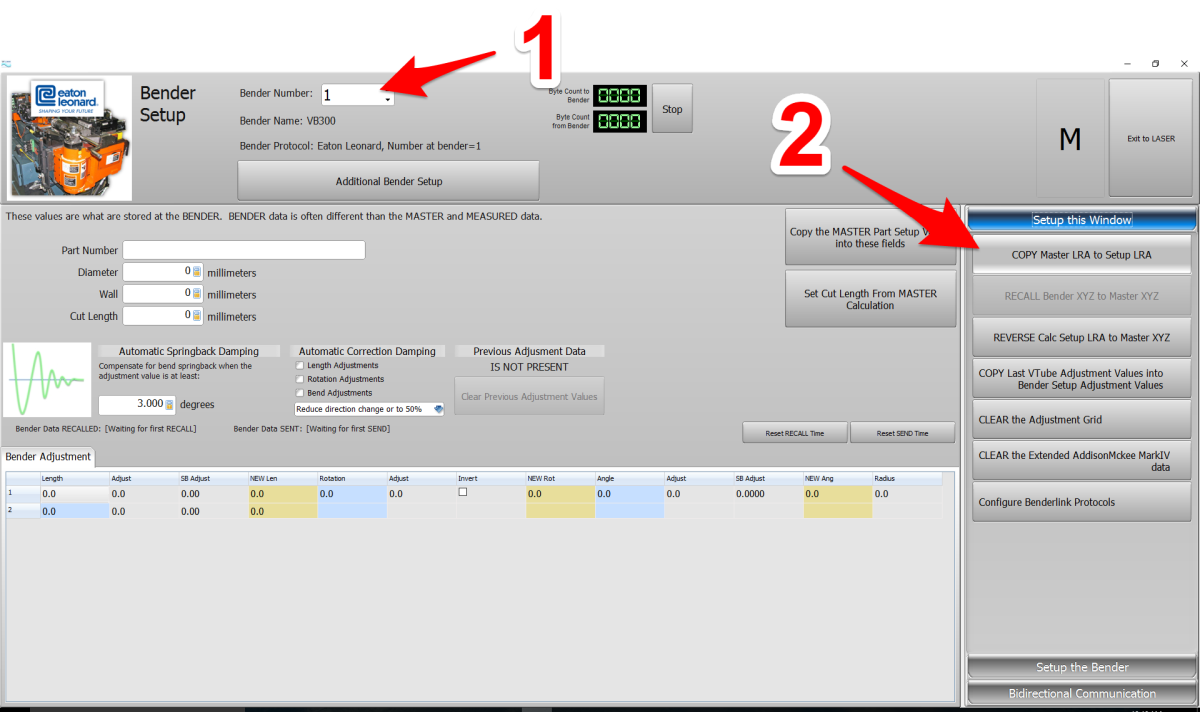Open calculator icon in Diameter field
Viewport: 1200px width, 712px height.
tap(197, 272)
